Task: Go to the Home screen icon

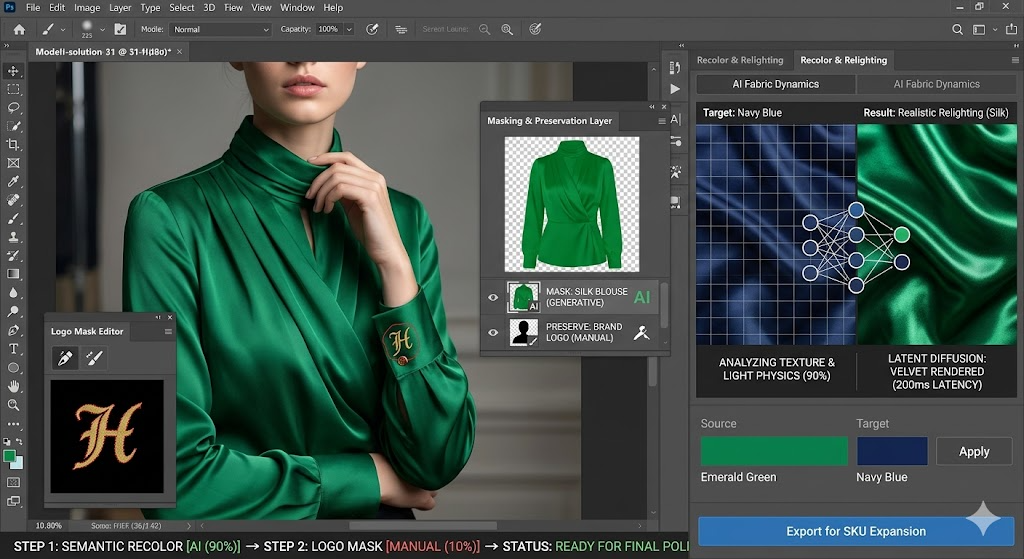Action: (x=19, y=29)
